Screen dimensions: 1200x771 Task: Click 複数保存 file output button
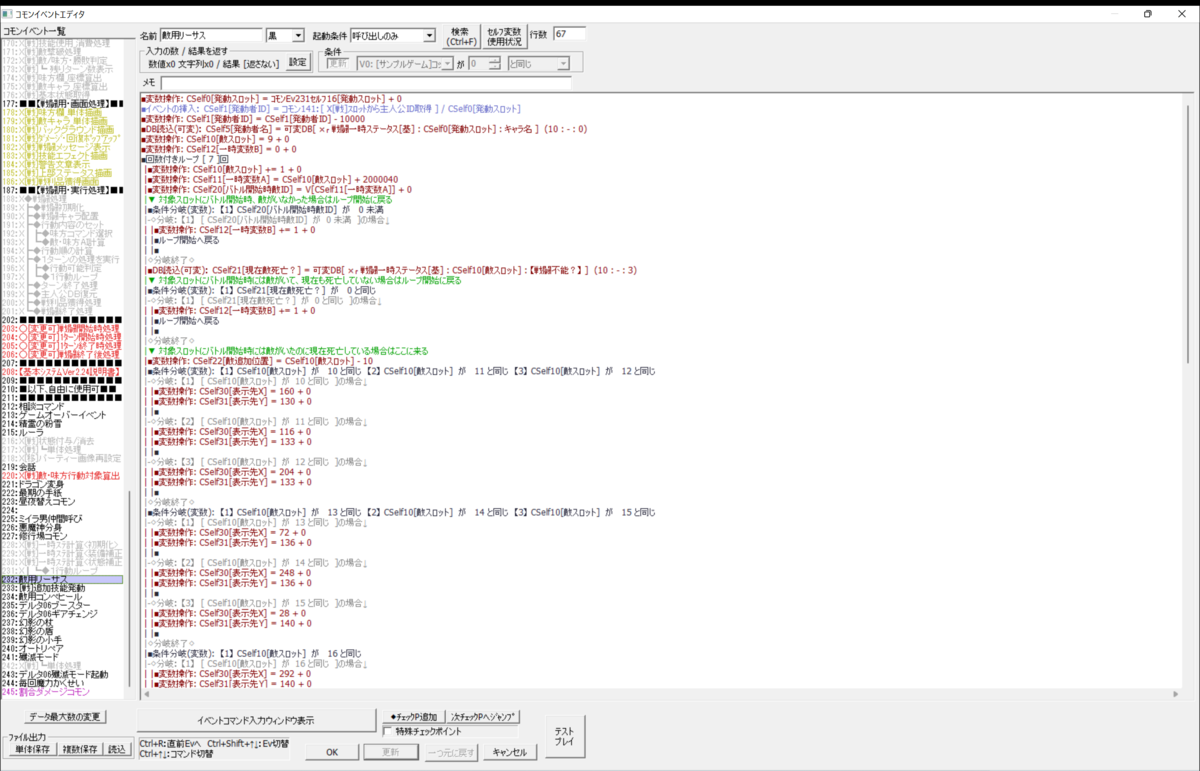tap(80, 749)
